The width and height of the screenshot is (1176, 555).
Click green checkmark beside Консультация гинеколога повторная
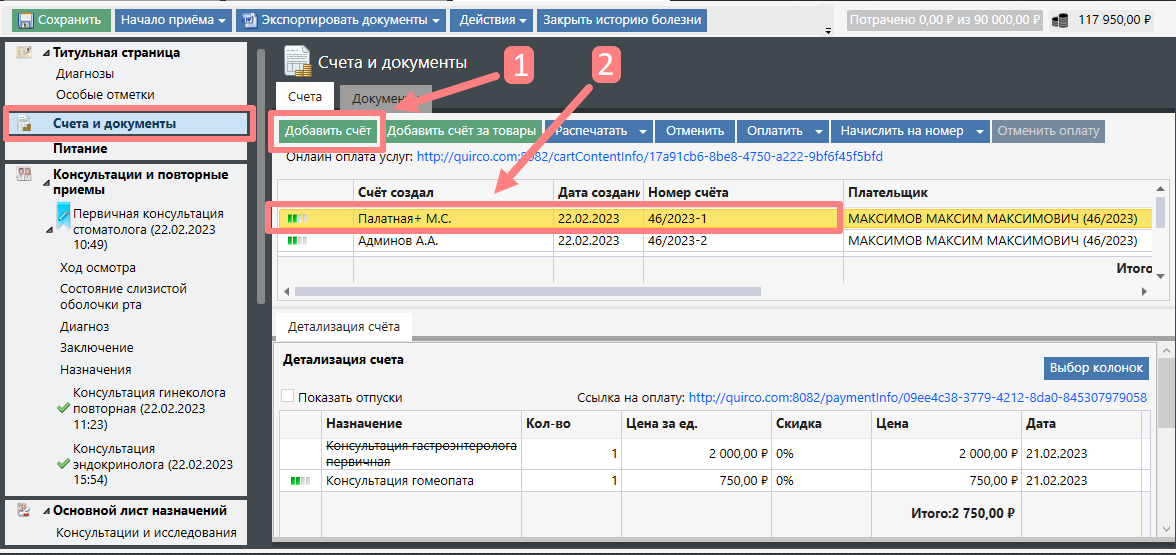coord(64,408)
